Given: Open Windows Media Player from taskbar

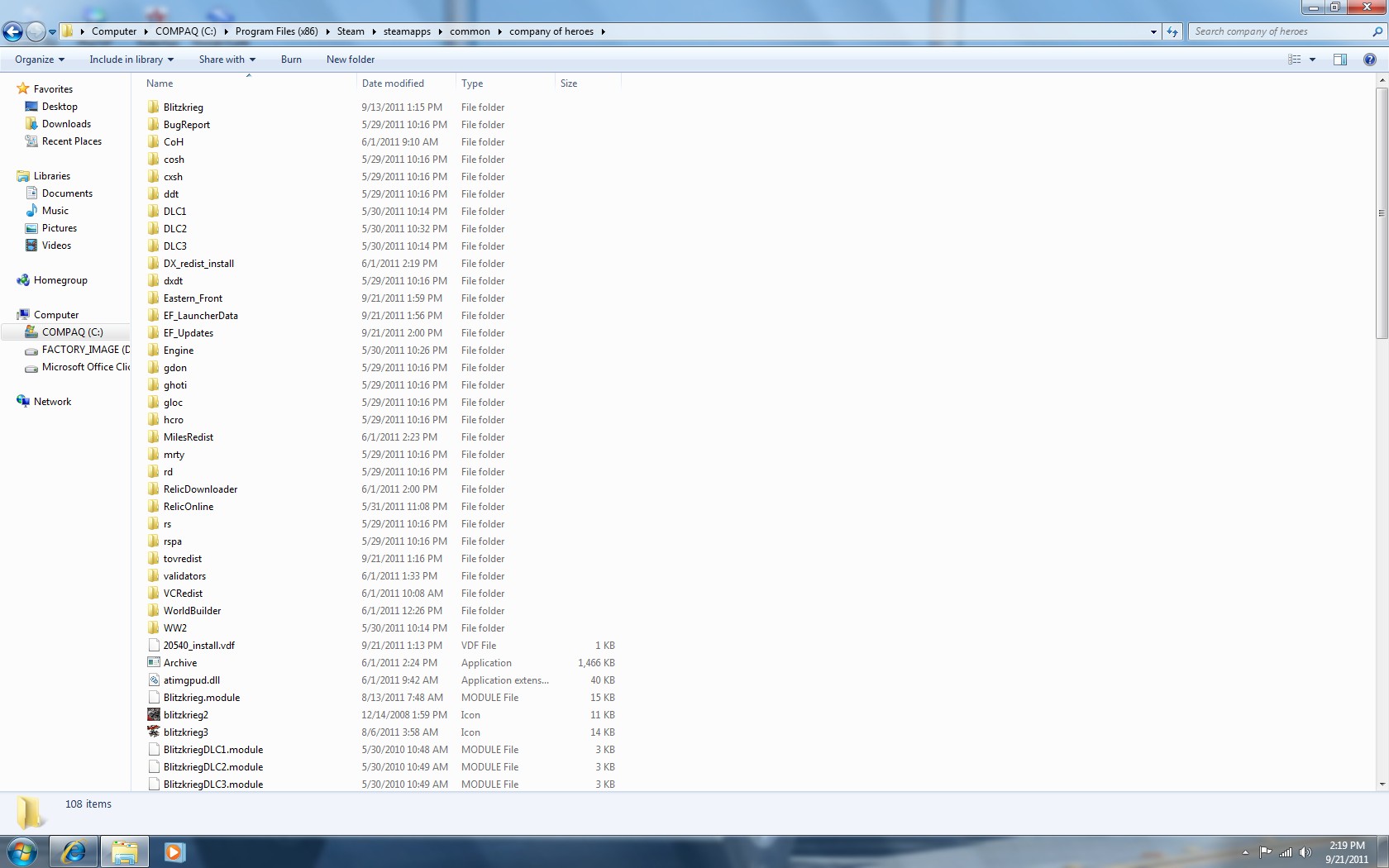Looking at the screenshot, I should (x=174, y=851).
